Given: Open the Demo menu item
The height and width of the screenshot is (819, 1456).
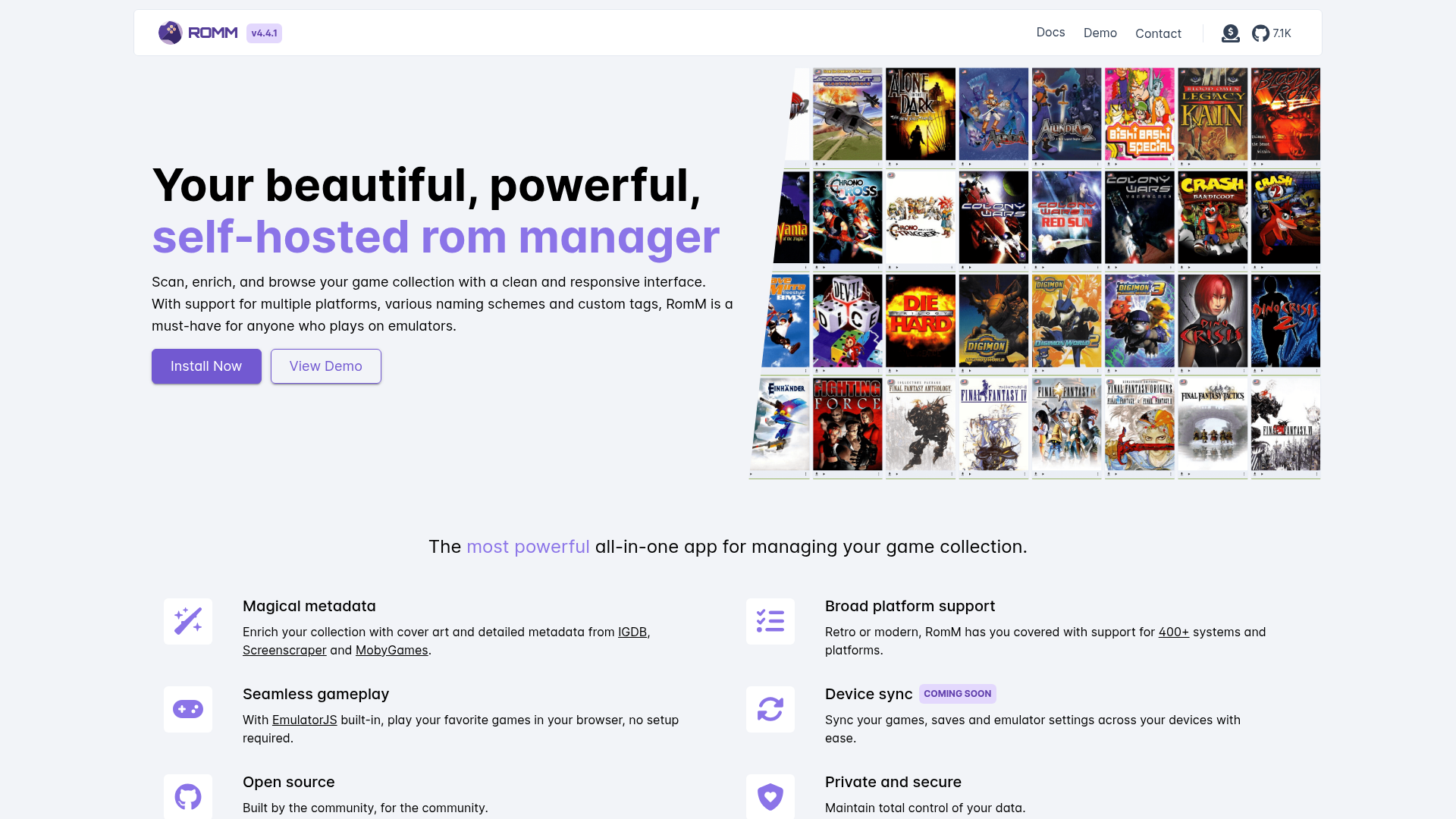Looking at the screenshot, I should click(1100, 33).
